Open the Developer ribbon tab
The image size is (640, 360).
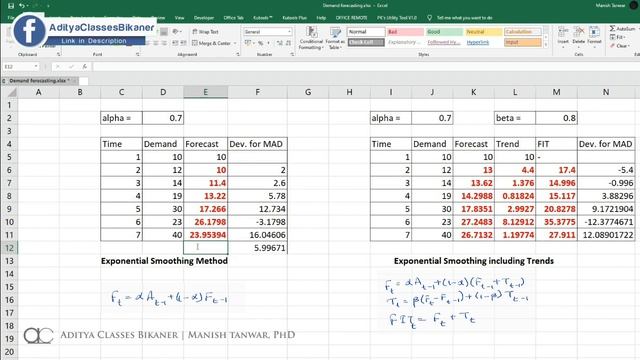click(204, 18)
